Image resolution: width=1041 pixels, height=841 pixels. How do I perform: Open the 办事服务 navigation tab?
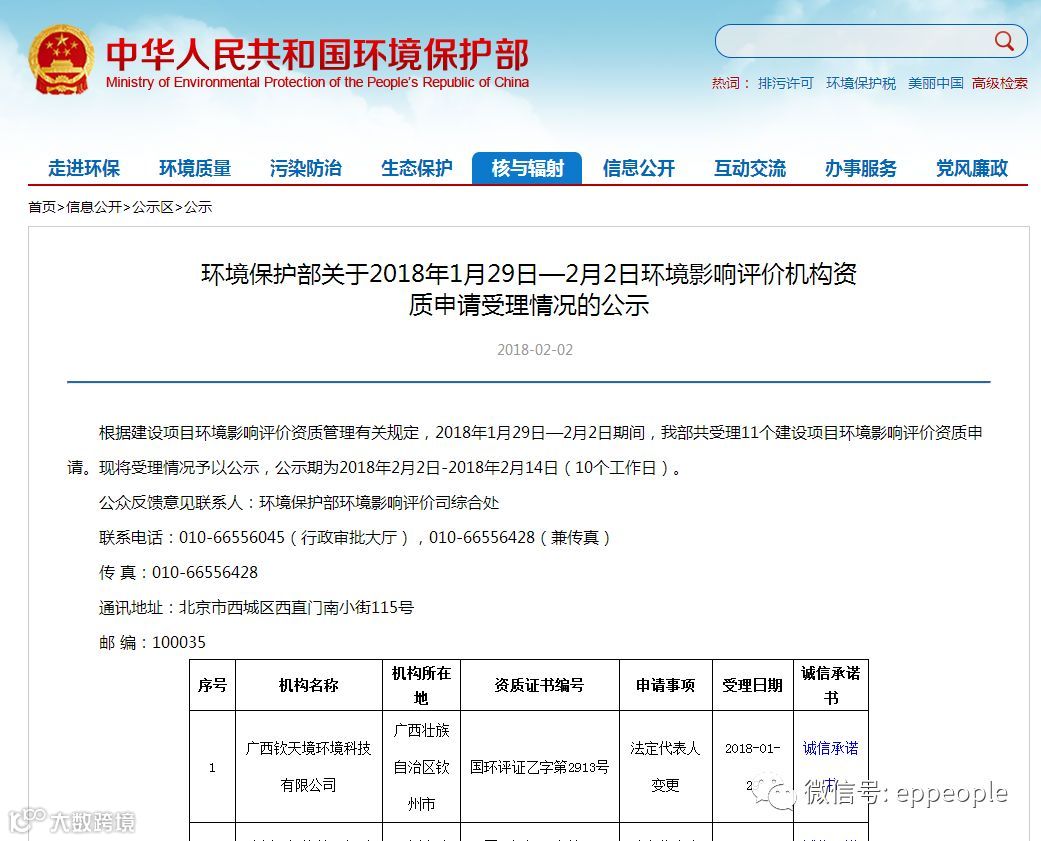click(x=860, y=168)
